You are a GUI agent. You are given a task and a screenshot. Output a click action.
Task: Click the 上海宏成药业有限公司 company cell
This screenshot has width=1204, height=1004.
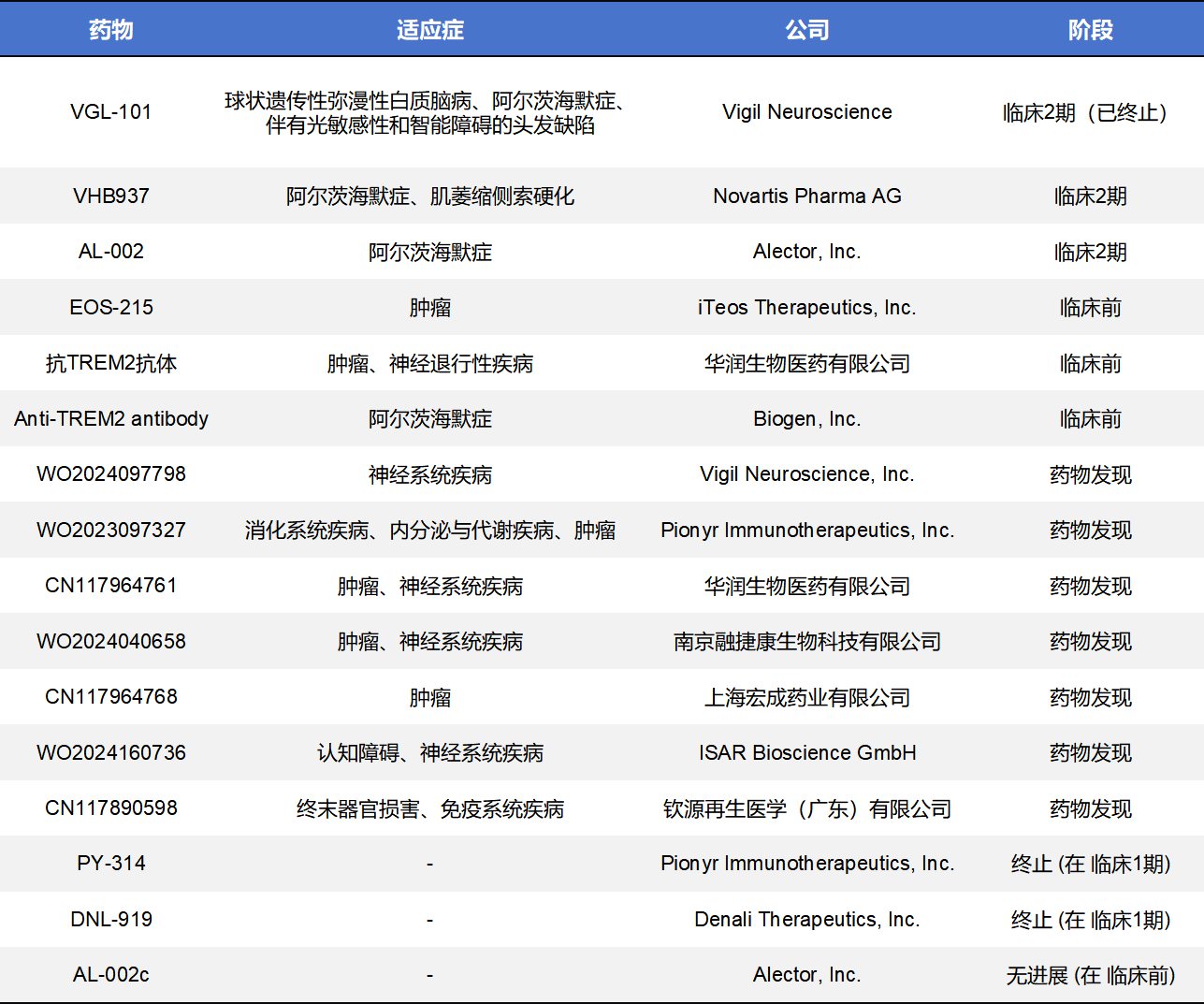(x=806, y=697)
